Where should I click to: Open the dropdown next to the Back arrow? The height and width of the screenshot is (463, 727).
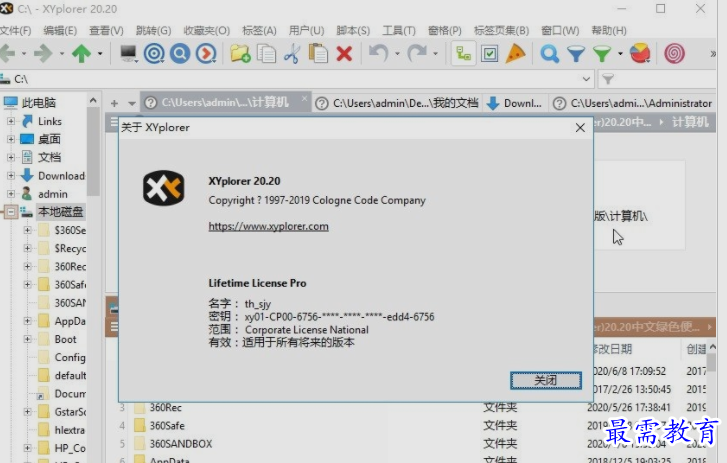[24, 54]
